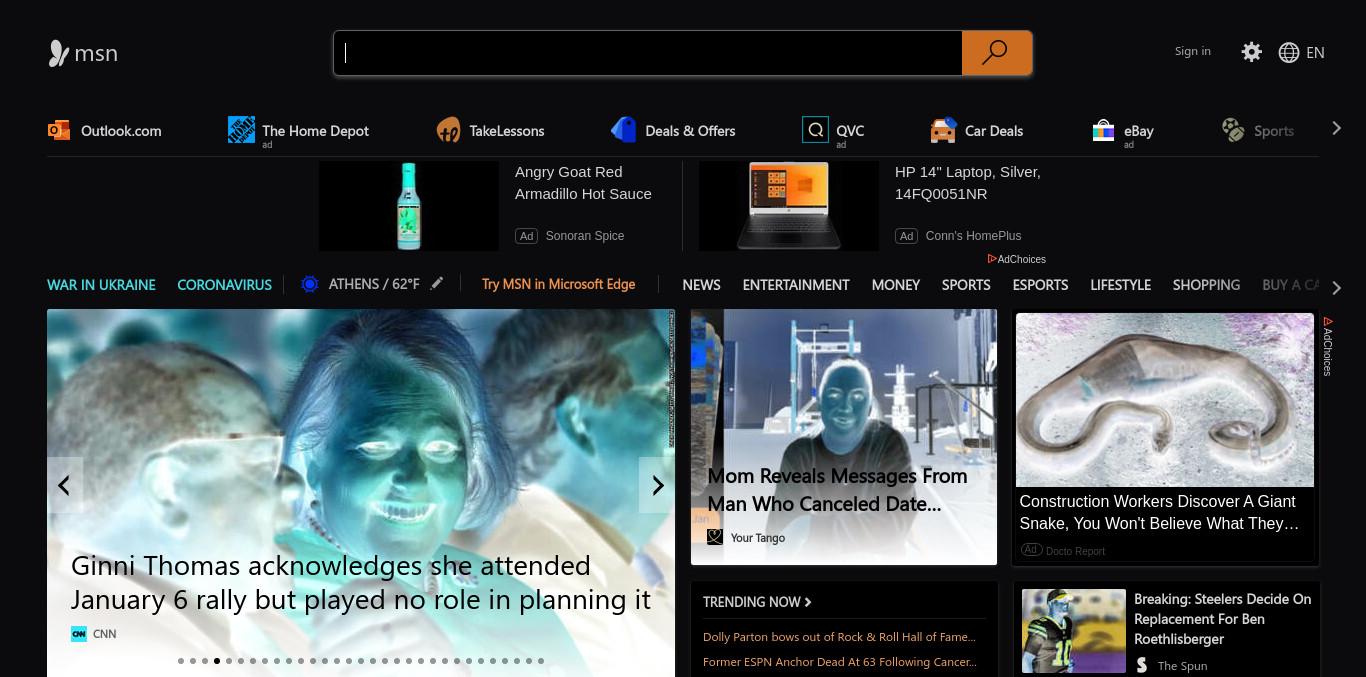Open the LIFESTYLE tab

[1120, 285]
